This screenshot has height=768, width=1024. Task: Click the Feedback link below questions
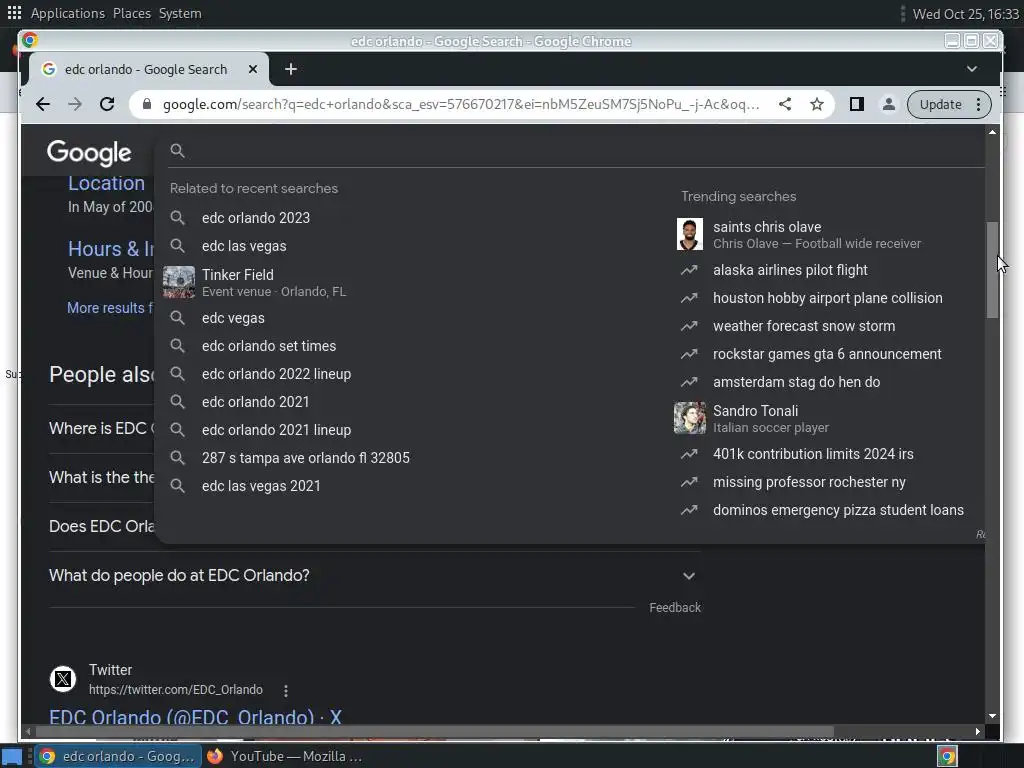click(675, 608)
